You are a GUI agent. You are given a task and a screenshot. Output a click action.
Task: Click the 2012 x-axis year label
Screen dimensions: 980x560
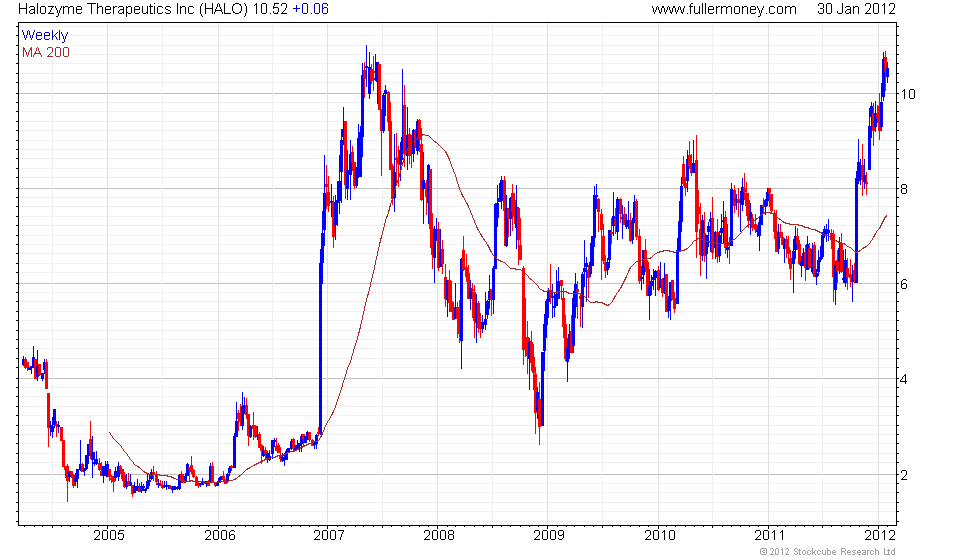point(879,535)
